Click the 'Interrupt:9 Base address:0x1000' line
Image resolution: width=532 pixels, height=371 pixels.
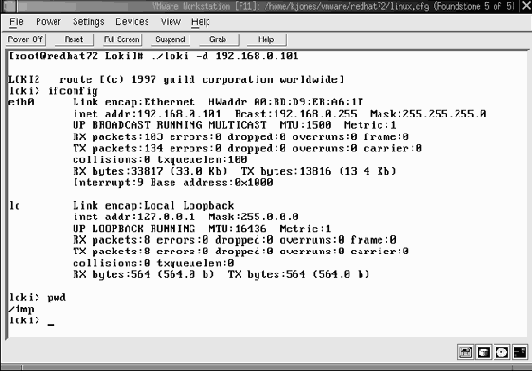[173, 183]
